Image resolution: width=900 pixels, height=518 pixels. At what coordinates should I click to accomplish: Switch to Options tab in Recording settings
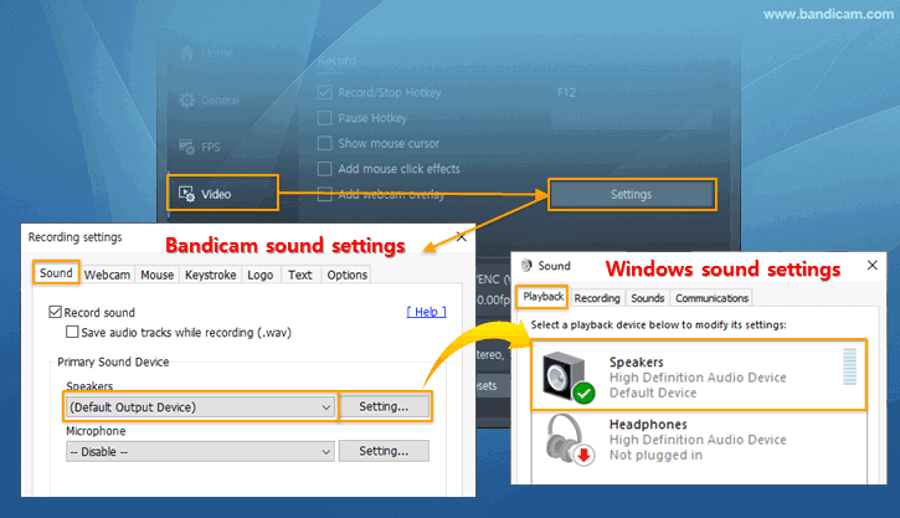pyautogui.click(x=347, y=275)
